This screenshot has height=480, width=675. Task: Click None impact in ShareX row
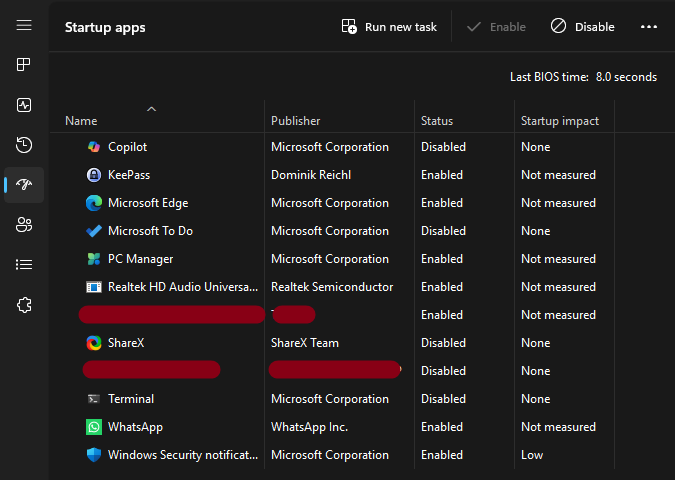pos(536,343)
